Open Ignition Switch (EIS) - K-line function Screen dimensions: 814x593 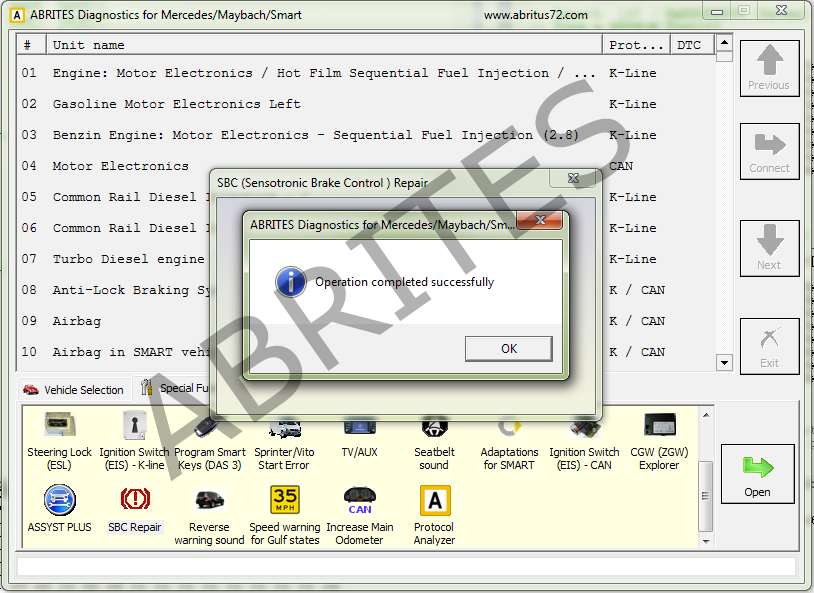[x=134, y=441]
